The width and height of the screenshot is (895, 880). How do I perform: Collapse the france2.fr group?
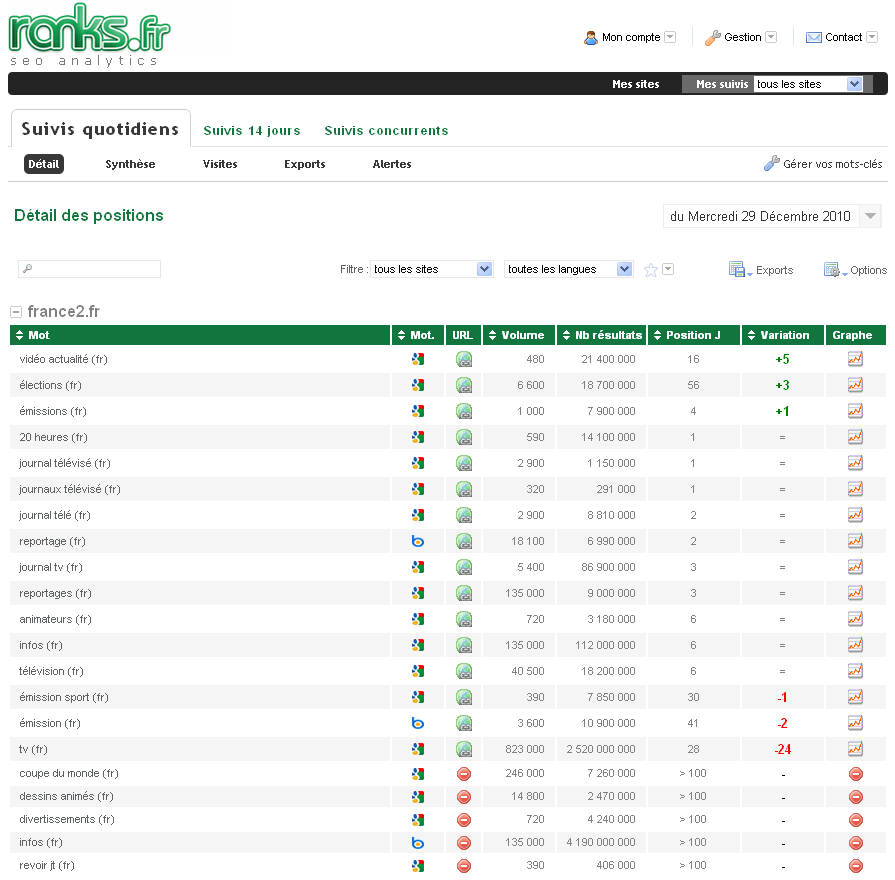click(x=16, y=312)
